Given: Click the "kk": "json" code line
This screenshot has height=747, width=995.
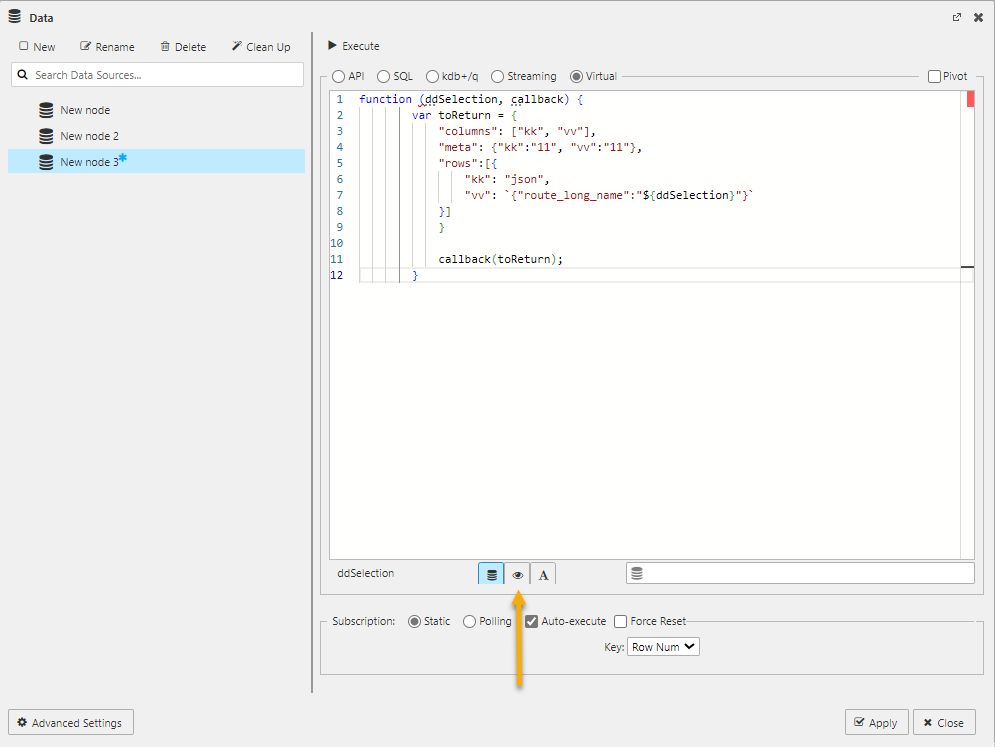Looking at the screenshot, I should pyautogui.click(x=507, y=179).
